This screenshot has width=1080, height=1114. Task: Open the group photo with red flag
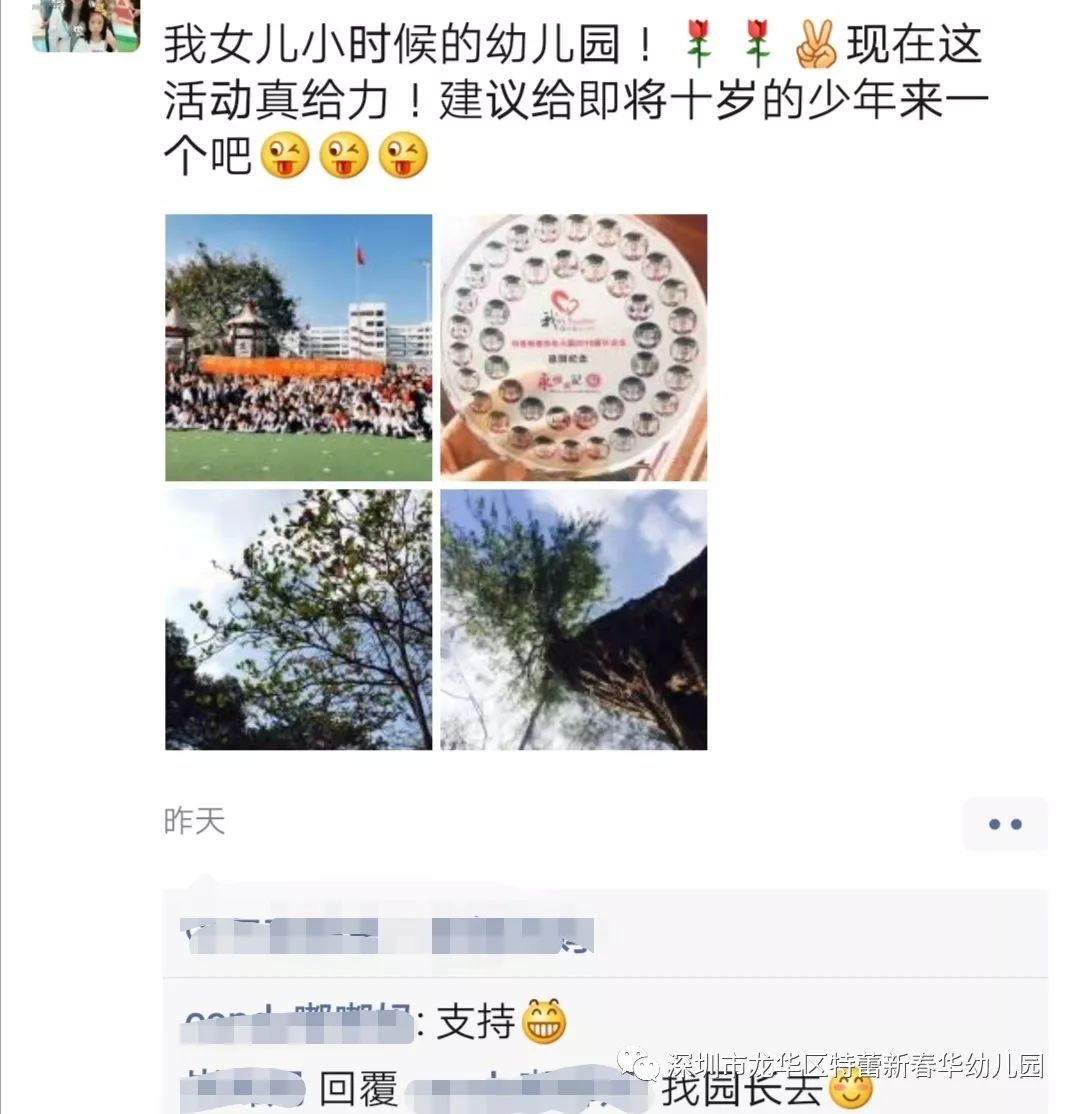click(298, 347)
